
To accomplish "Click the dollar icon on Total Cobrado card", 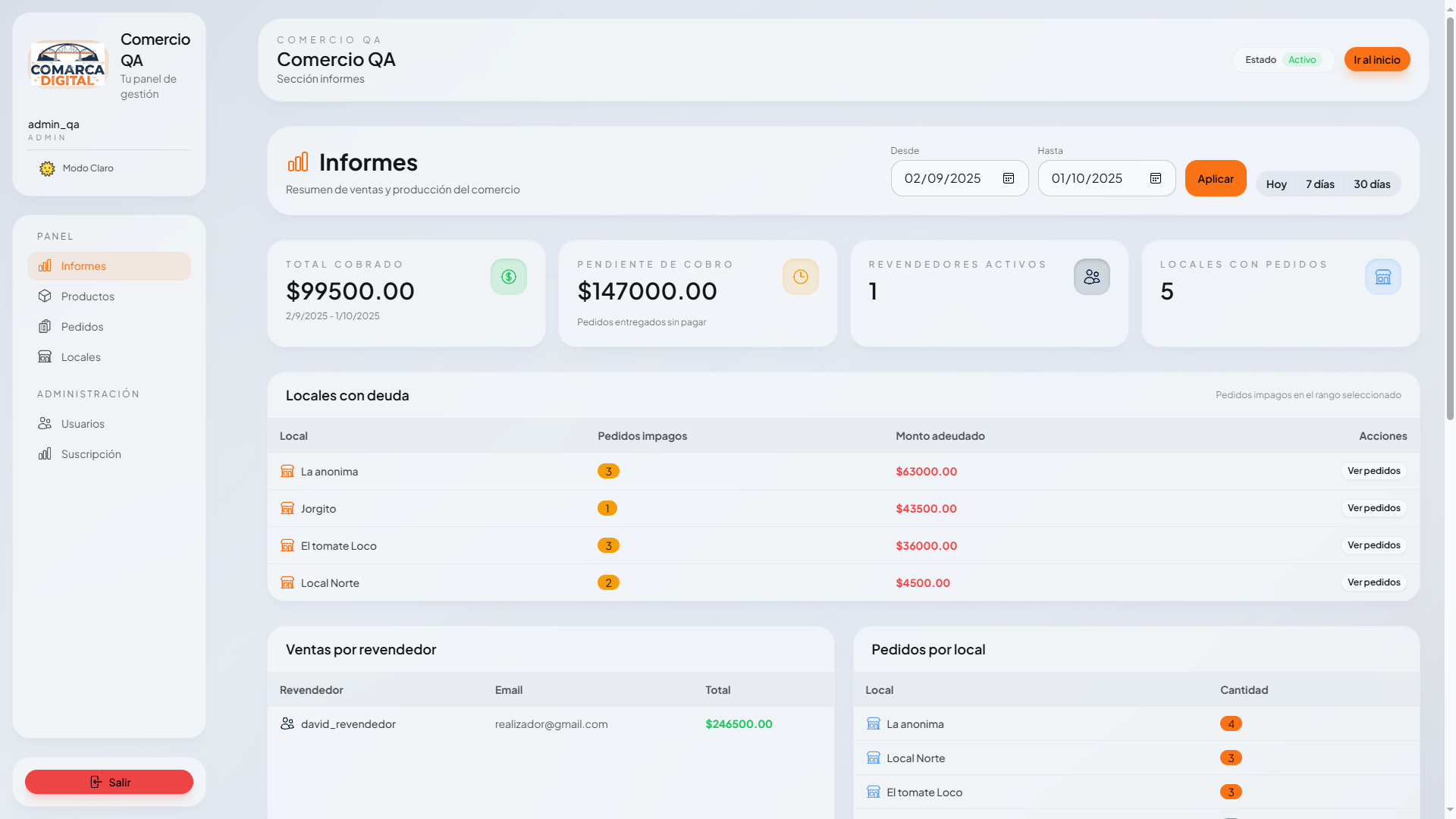I will [x=509, y=276].
